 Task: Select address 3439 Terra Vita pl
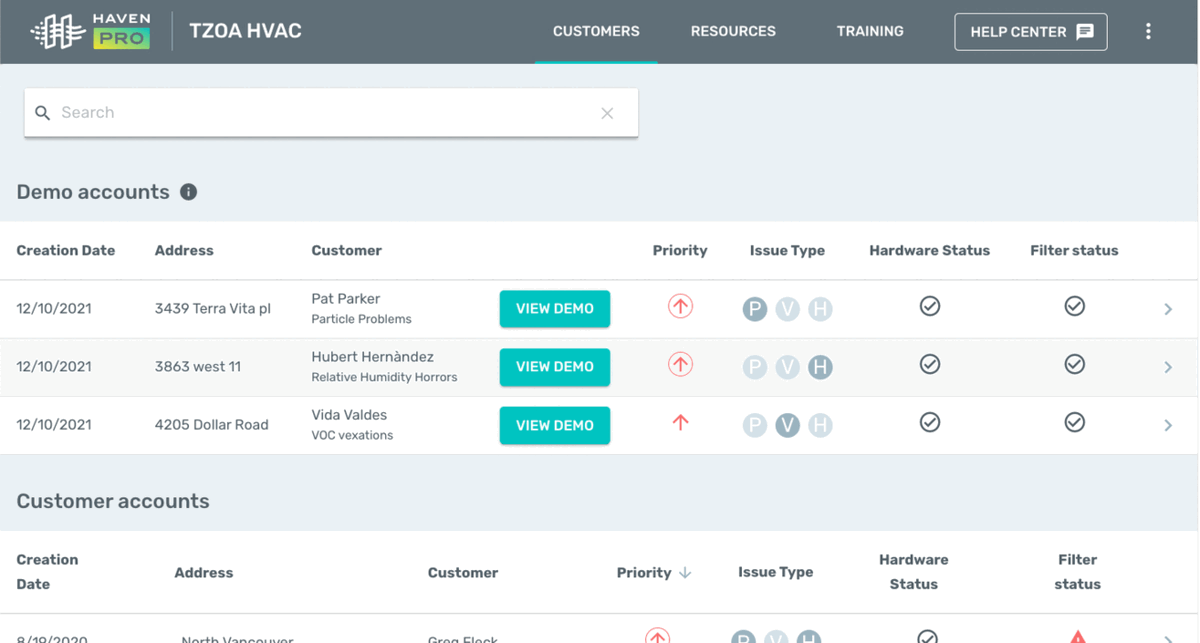click(213, 309)
